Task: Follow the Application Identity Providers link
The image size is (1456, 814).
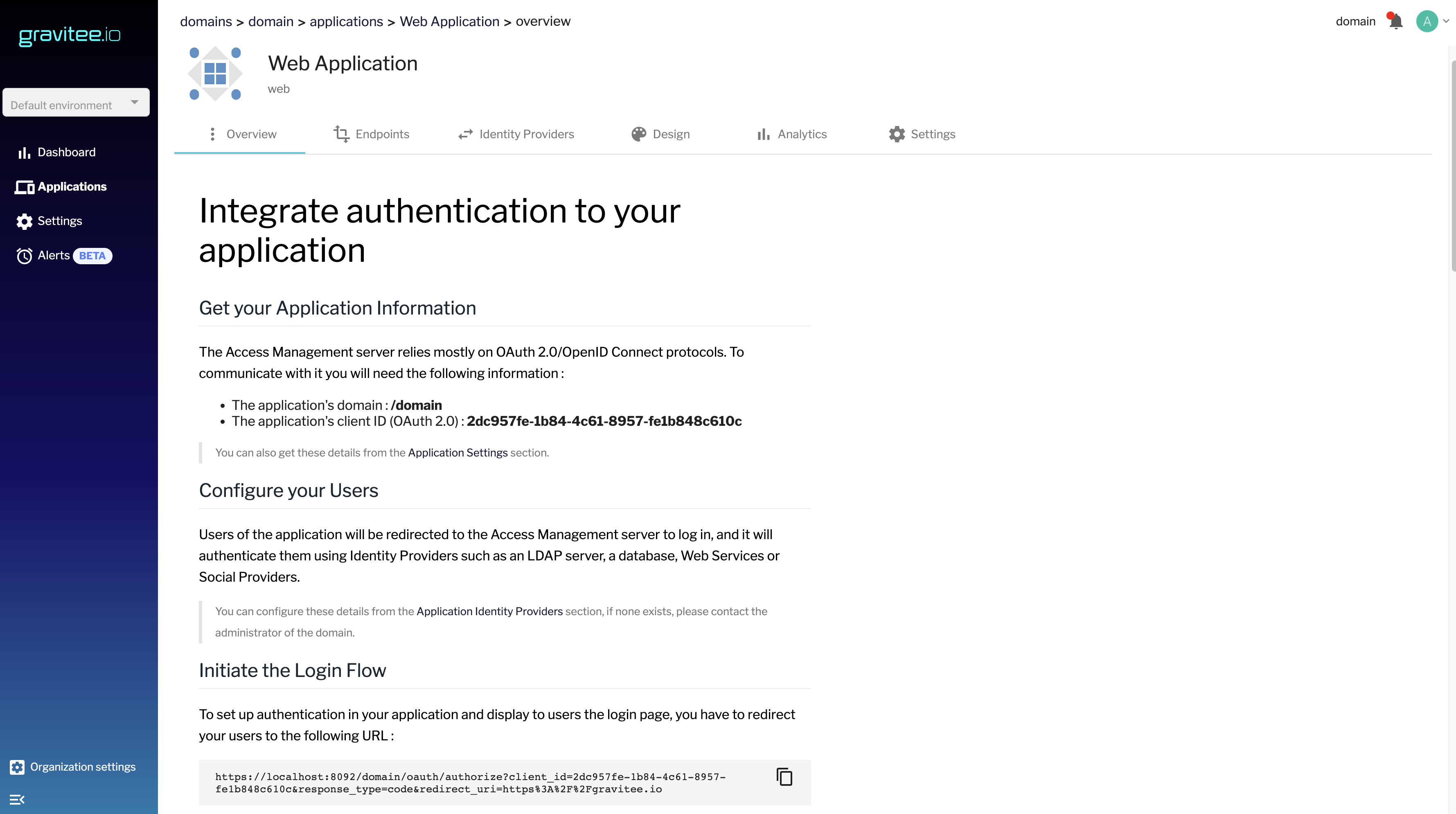Action: [489, 611]
